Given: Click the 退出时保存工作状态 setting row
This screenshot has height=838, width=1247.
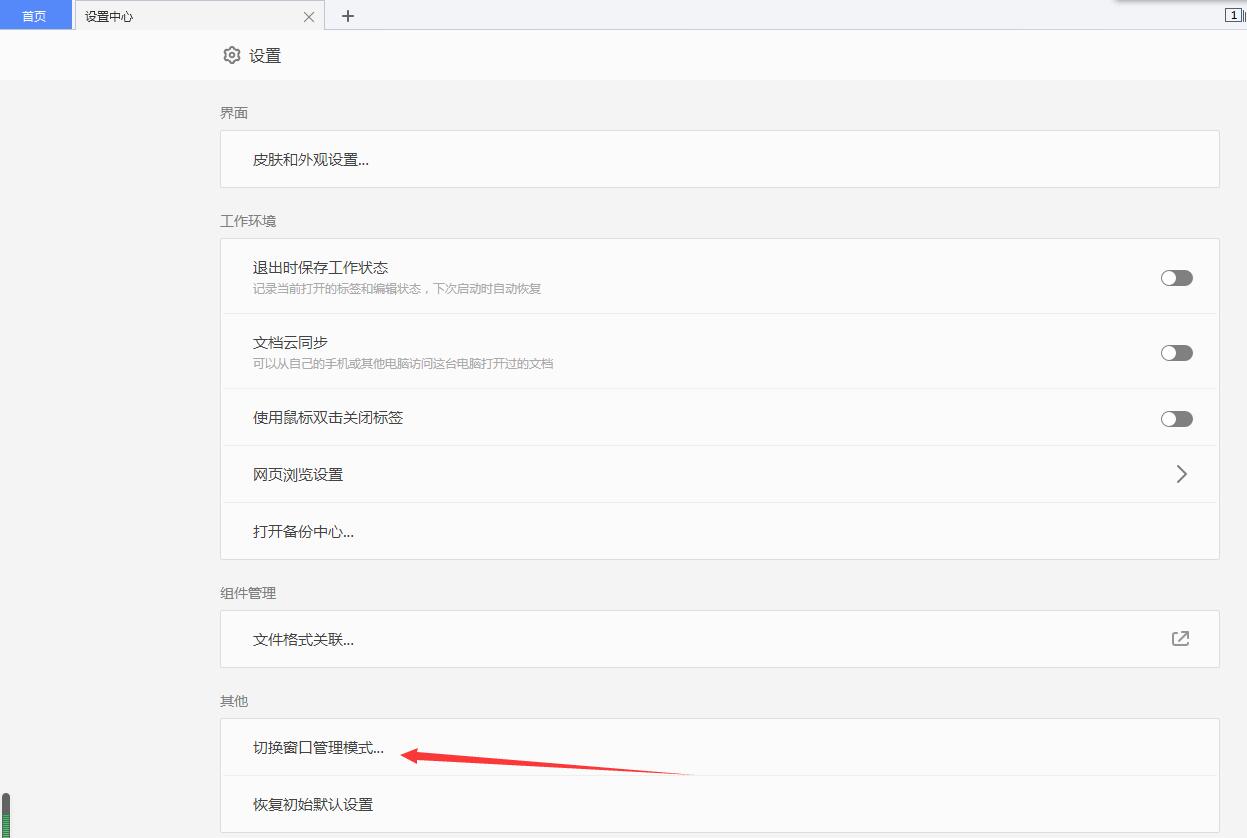Looking at the screenshot, I should coord(322,268).
